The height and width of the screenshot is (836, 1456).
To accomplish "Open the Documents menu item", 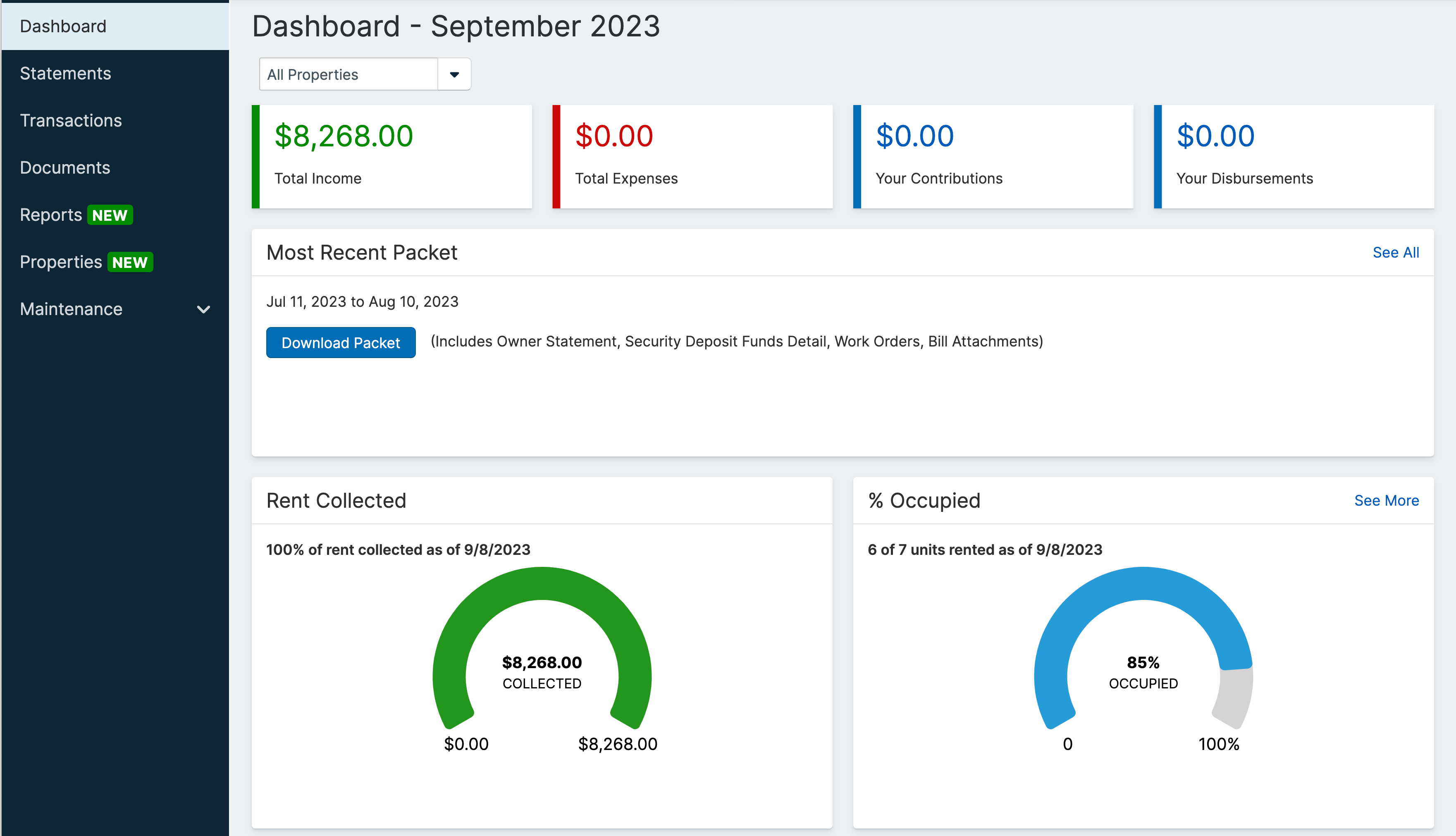I will coord(65,168).
